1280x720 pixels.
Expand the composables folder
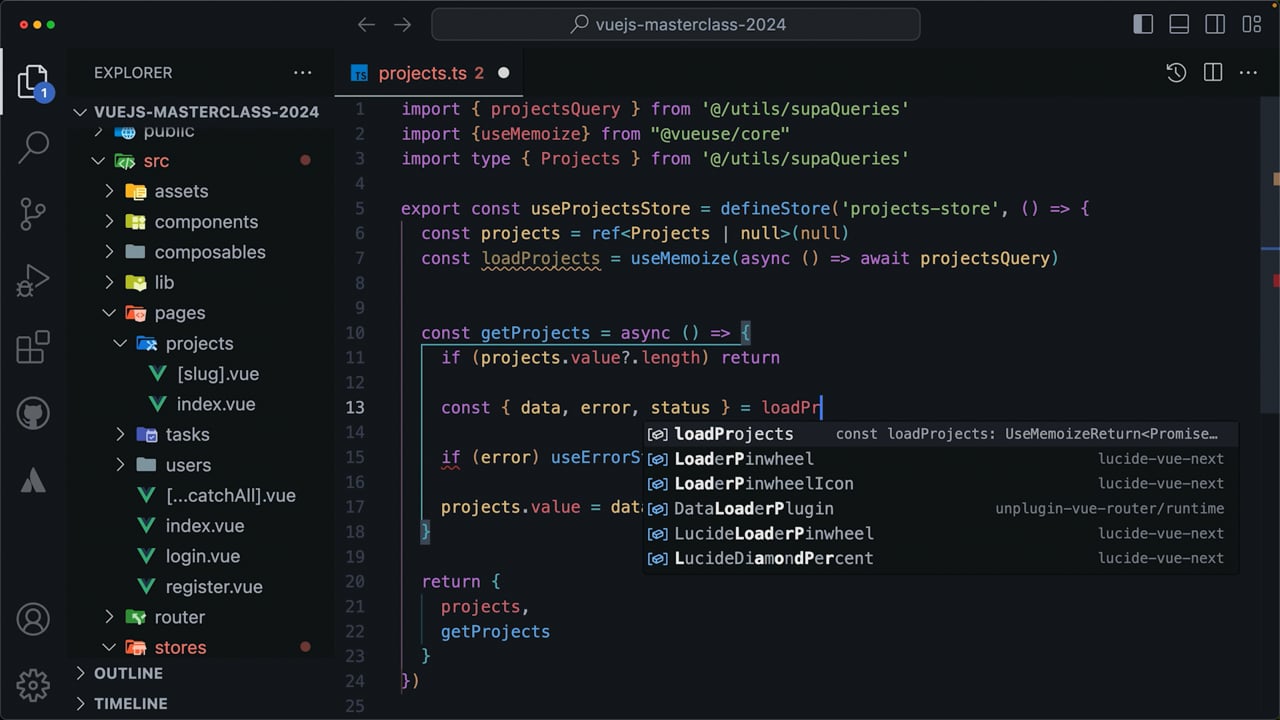pos(200,252)
